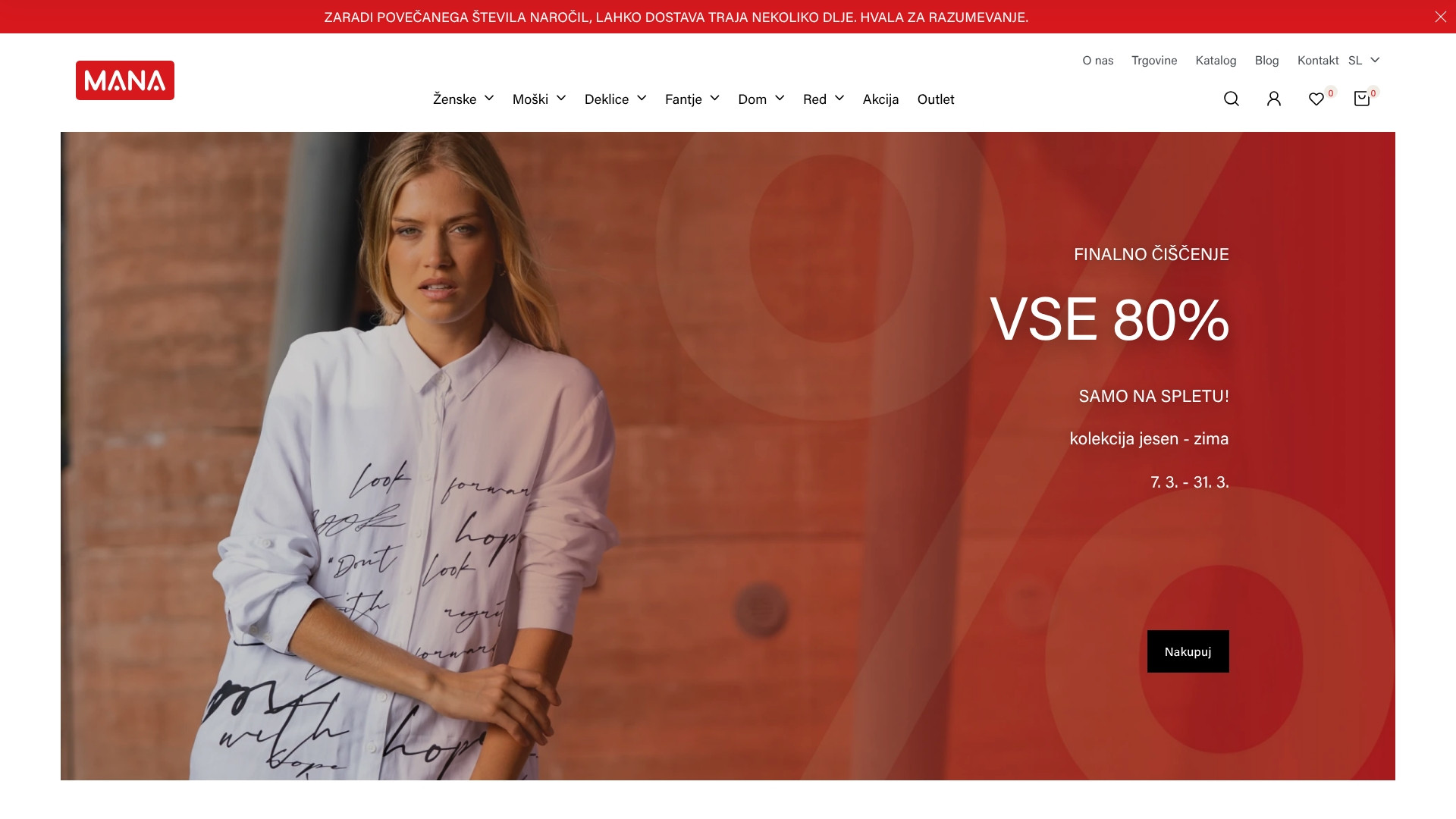The image size is (1456, 819).
Task: Visit the O nas link
Action: [1097, 60]
